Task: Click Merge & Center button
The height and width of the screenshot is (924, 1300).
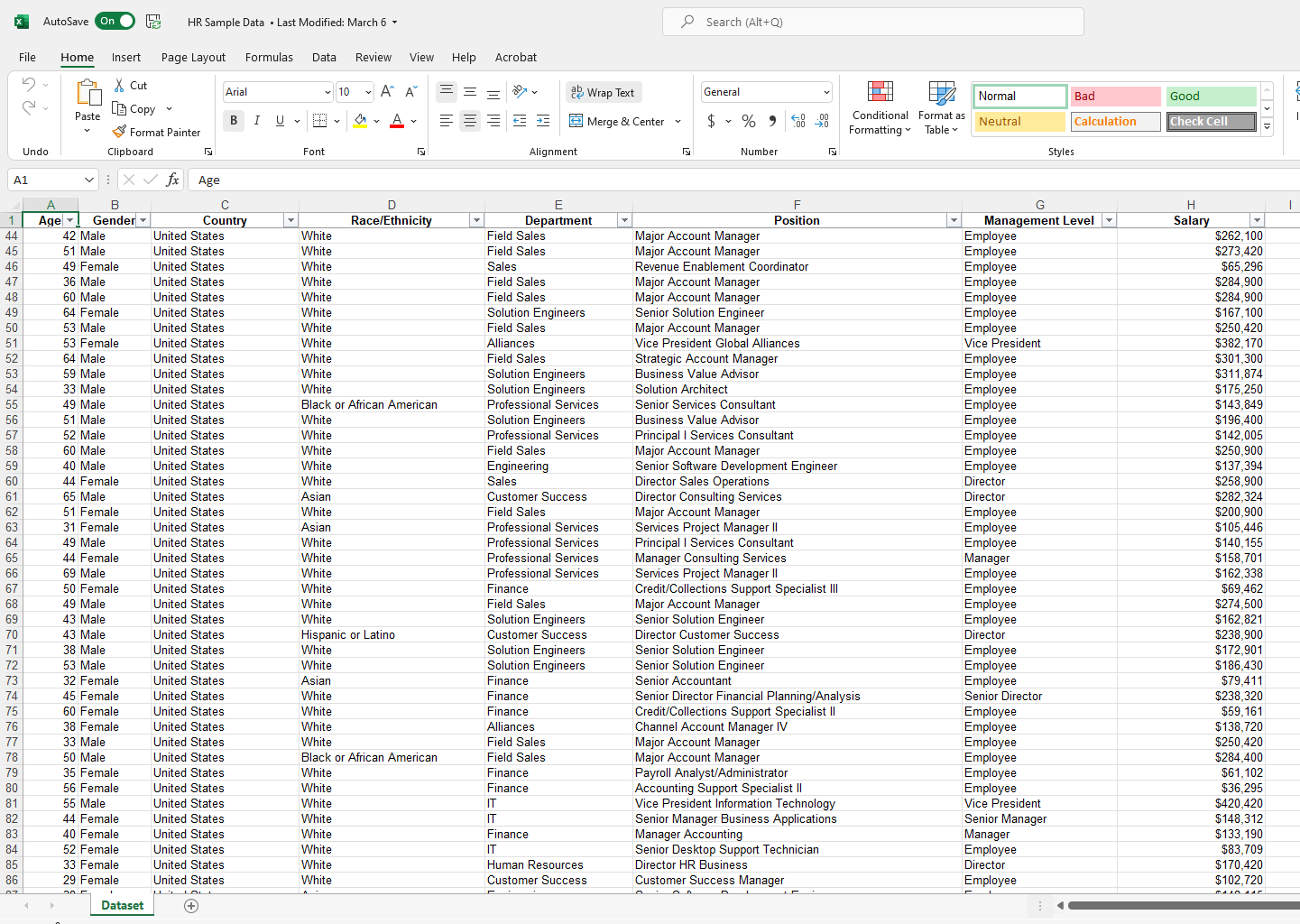Action: coord(618,121)
